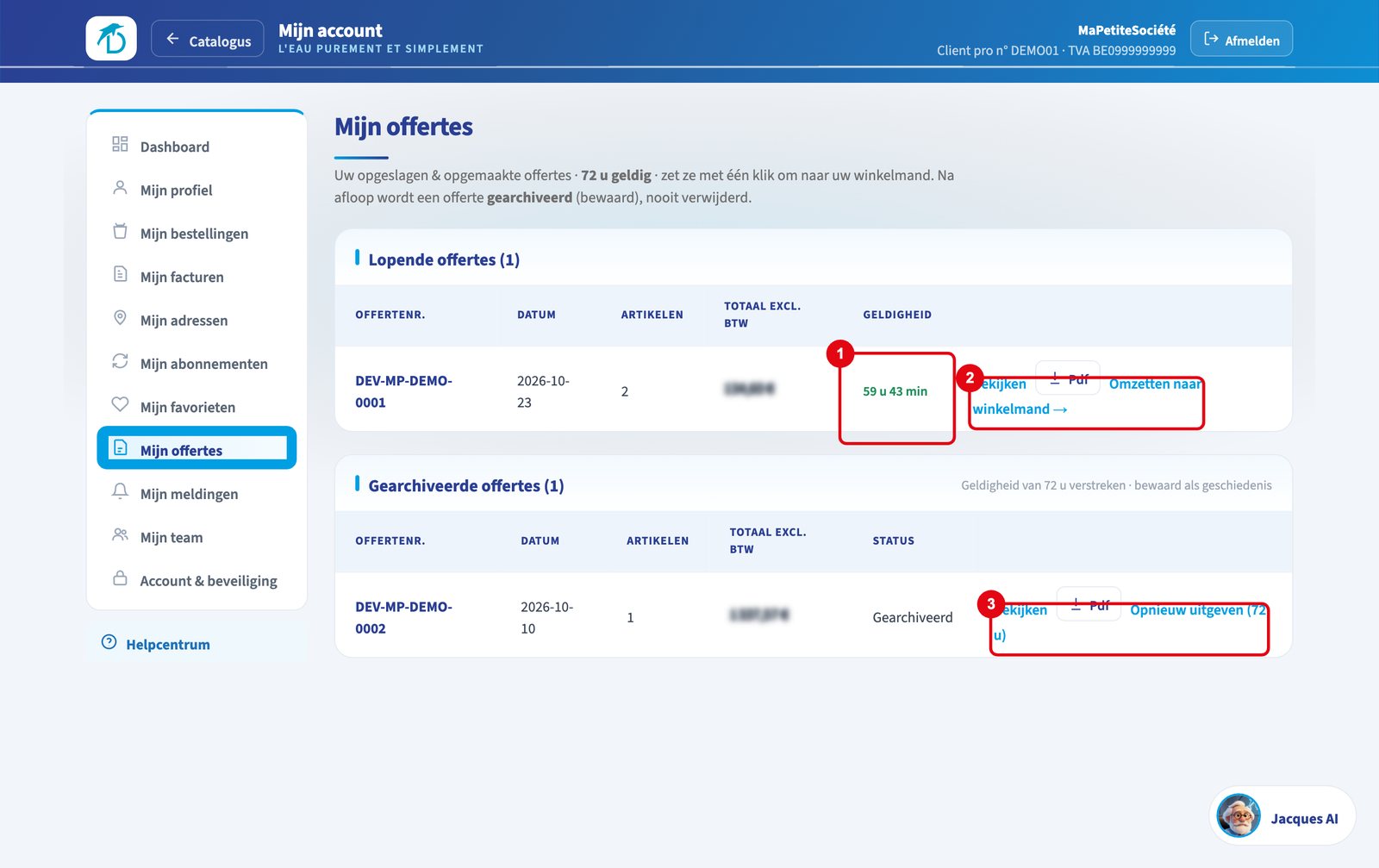The height and width of the screenshot is (868, 1379).
Task: Download the PDF for offer DEV-MP-DEMO-0002
Action: [x=1089, y=605]
